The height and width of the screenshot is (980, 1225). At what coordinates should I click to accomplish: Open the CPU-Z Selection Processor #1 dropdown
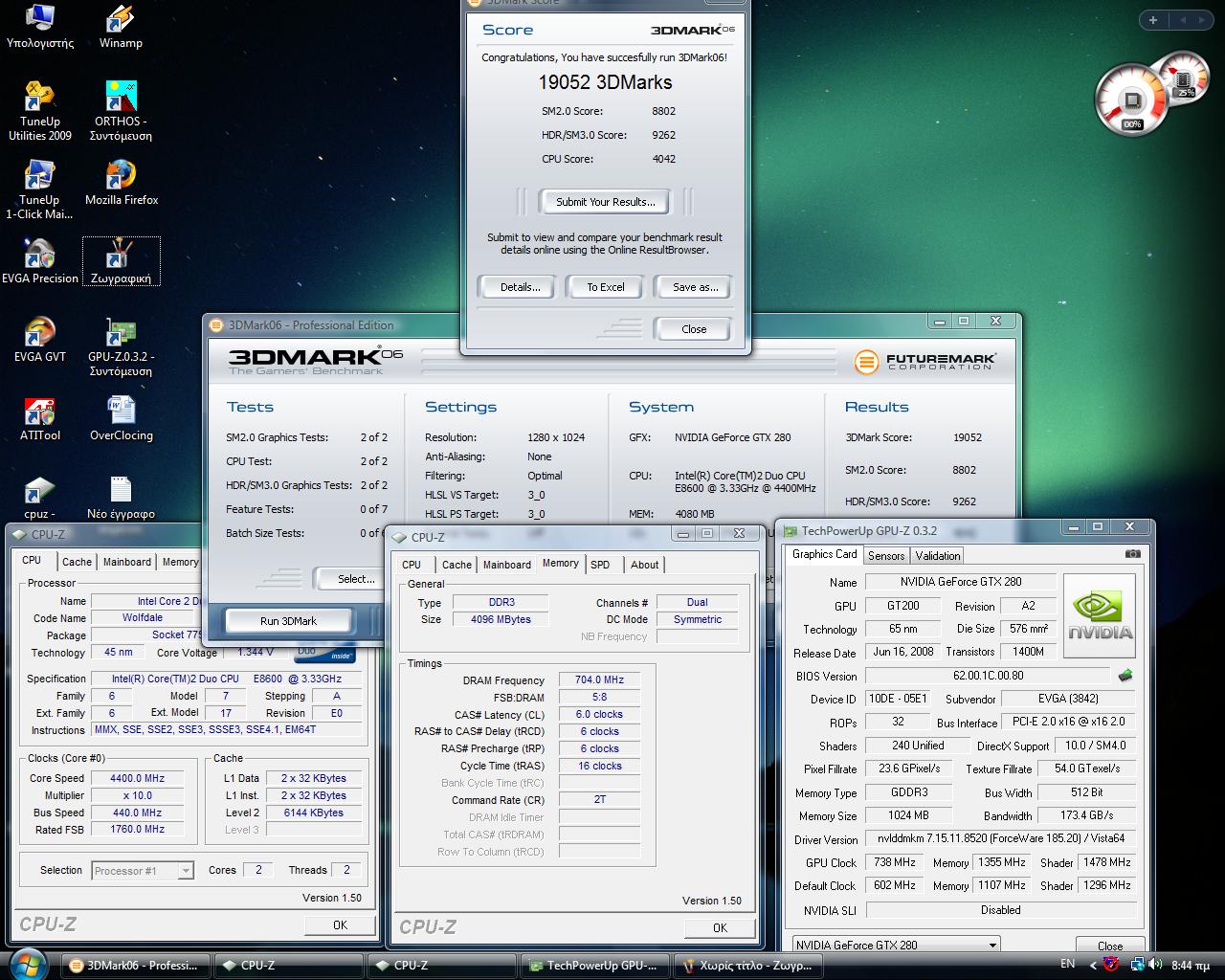pyautogui.click(x=143, y=870)
